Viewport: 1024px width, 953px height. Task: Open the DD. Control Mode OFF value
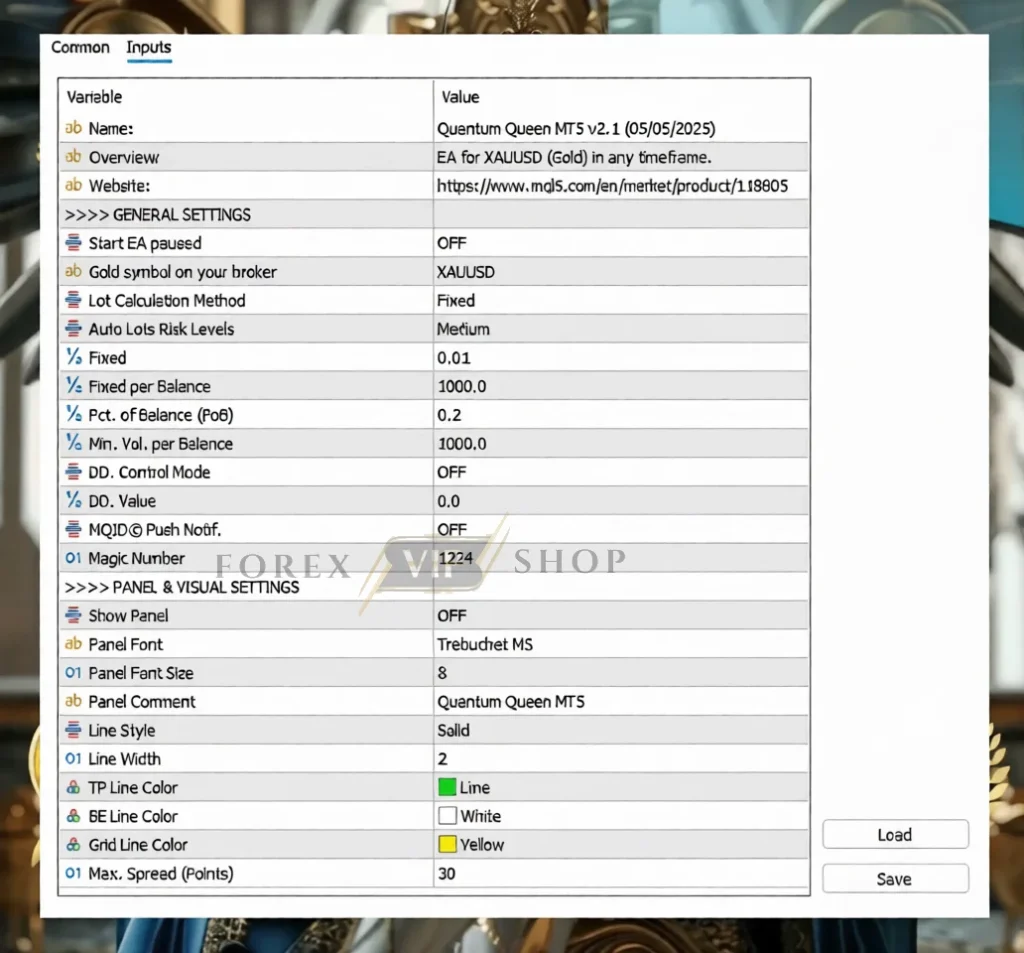click(x=621, y=472)
